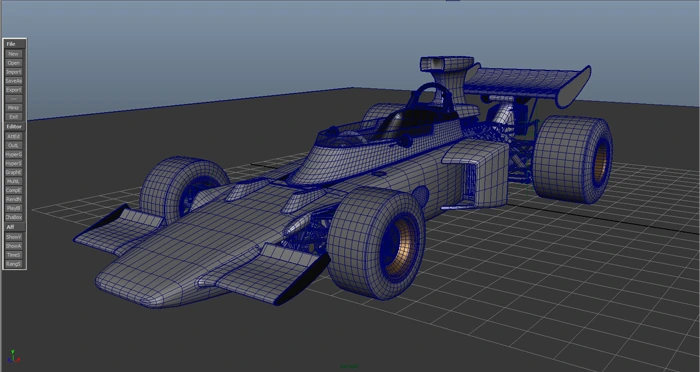
Task: Open the HyperG hypergraph editor
Action: pos(13,154)
